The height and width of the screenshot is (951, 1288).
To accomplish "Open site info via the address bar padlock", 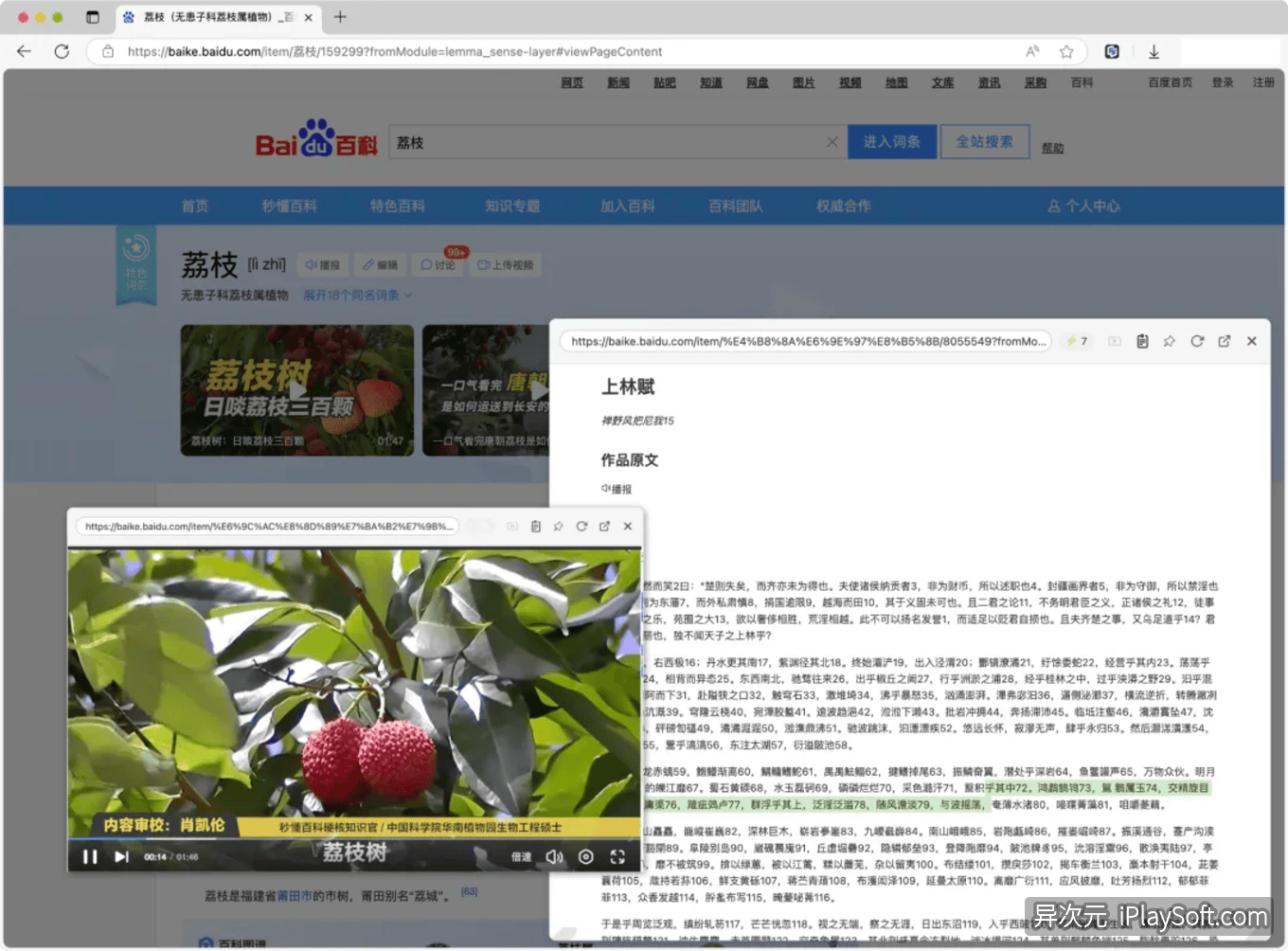I will 107,51.
